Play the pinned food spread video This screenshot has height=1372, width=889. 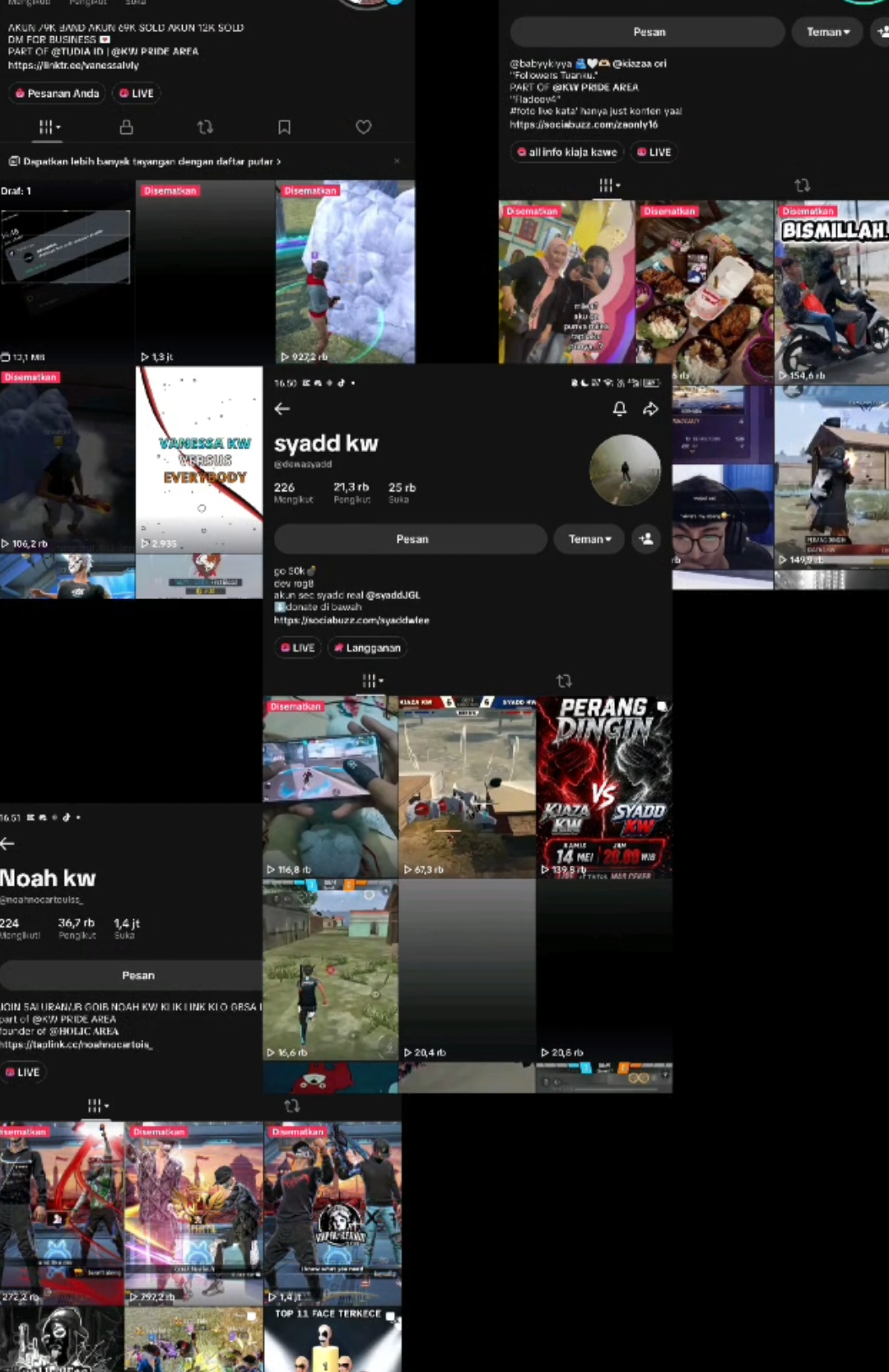click(704, 292)
